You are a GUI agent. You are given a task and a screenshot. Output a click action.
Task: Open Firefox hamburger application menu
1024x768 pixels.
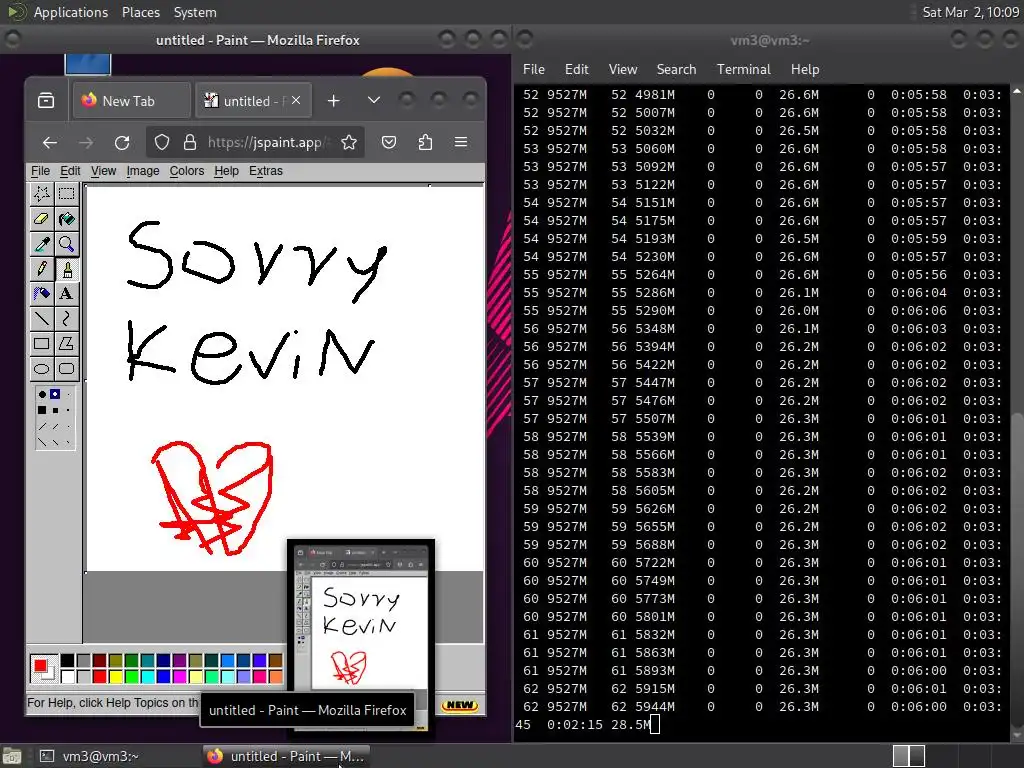pos(461,142)
